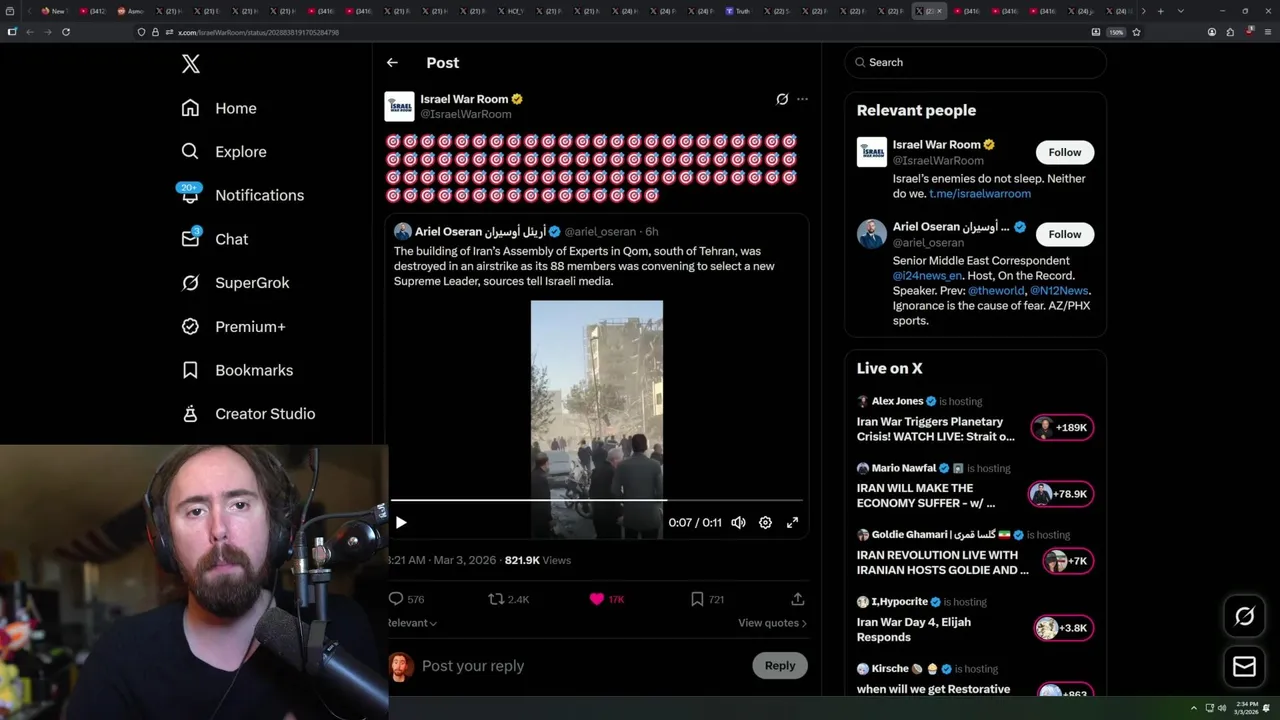Click the 821.9K Views count
This screenshot has width=1280, height=720.
pos(538,560)
